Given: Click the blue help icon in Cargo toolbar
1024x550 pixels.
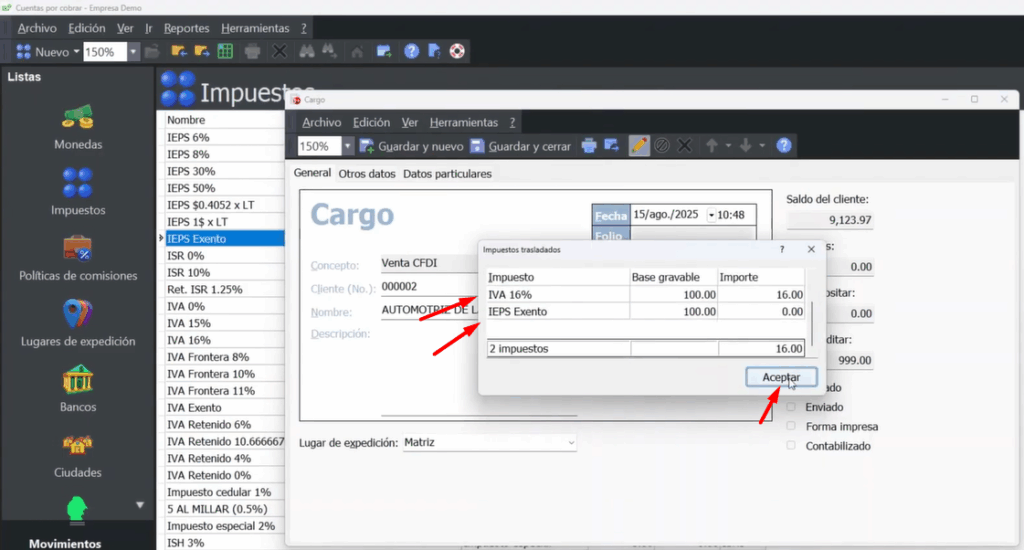Looking at the screenshot, I should click(784, 146).
